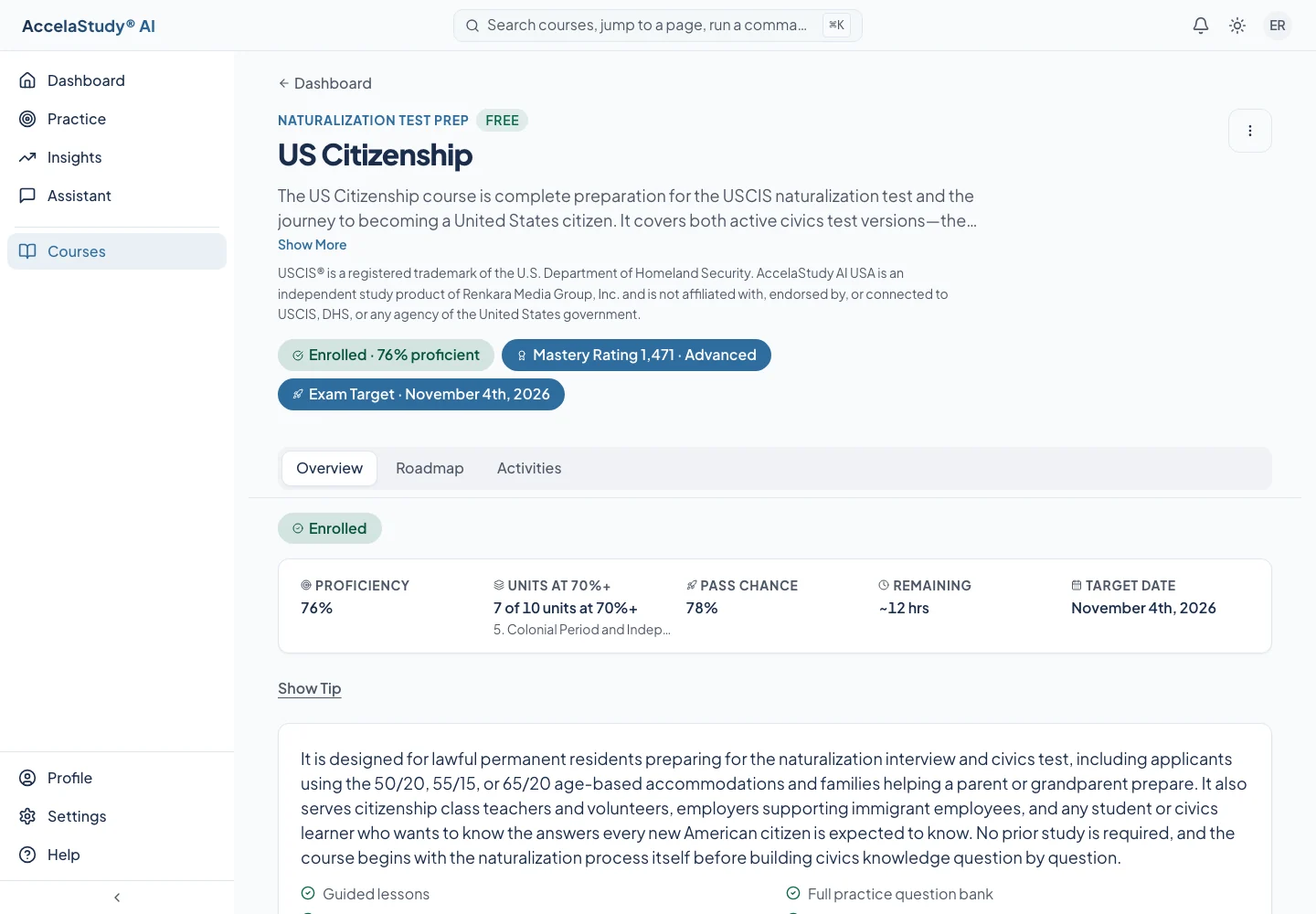Toggle light/dark theme sun icon
The image size is (1316, 914).
[x=1237, y=26]
